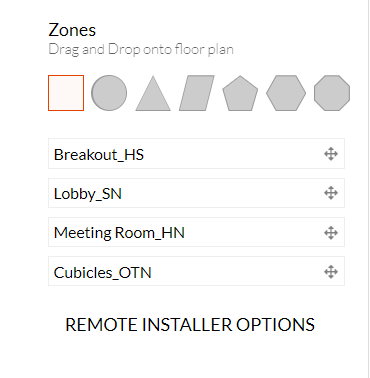
Task: Select the square zone shape
Action: click(x=66, y=93)
